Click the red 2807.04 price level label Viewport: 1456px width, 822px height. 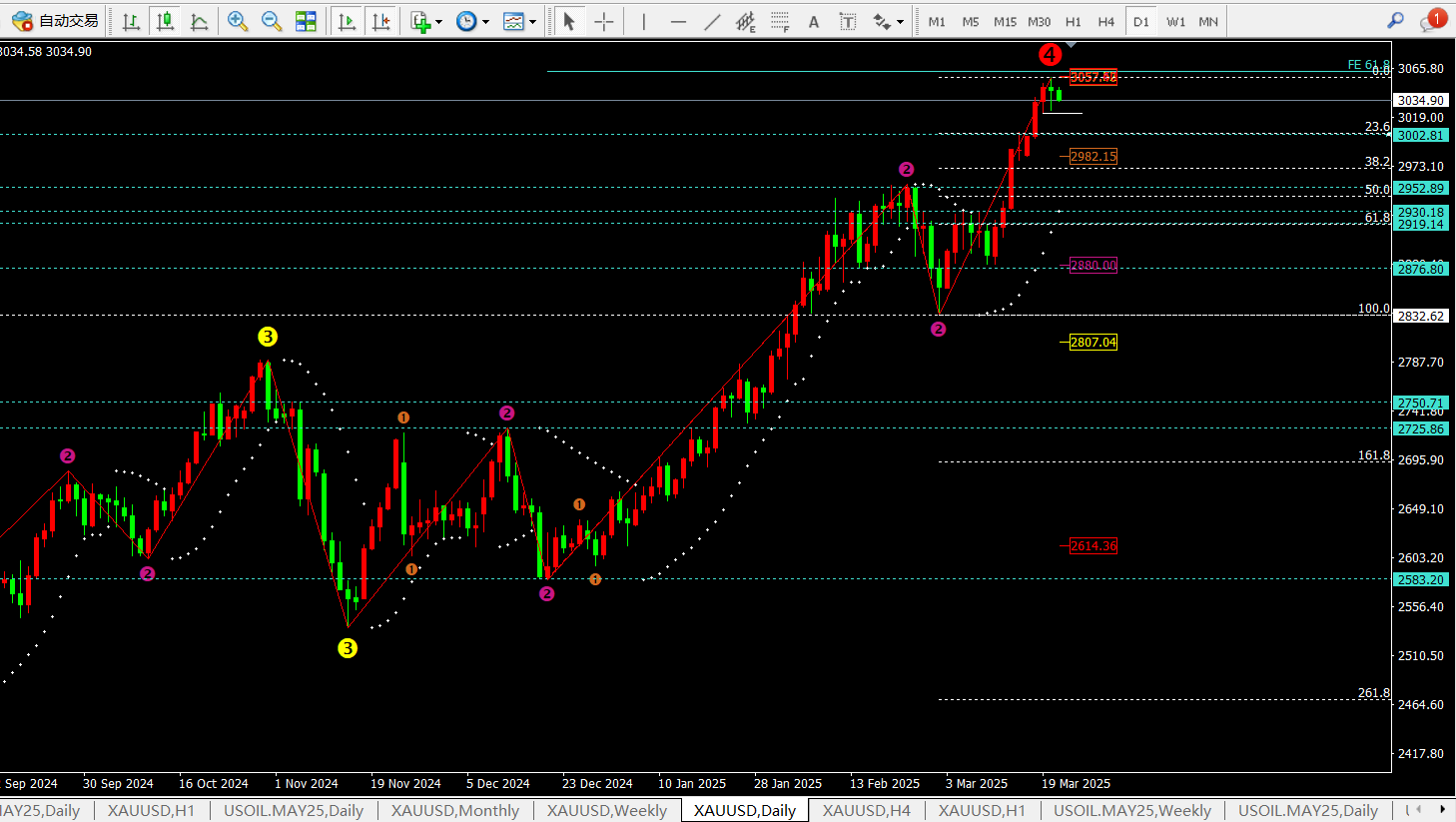coord(1092,342)
